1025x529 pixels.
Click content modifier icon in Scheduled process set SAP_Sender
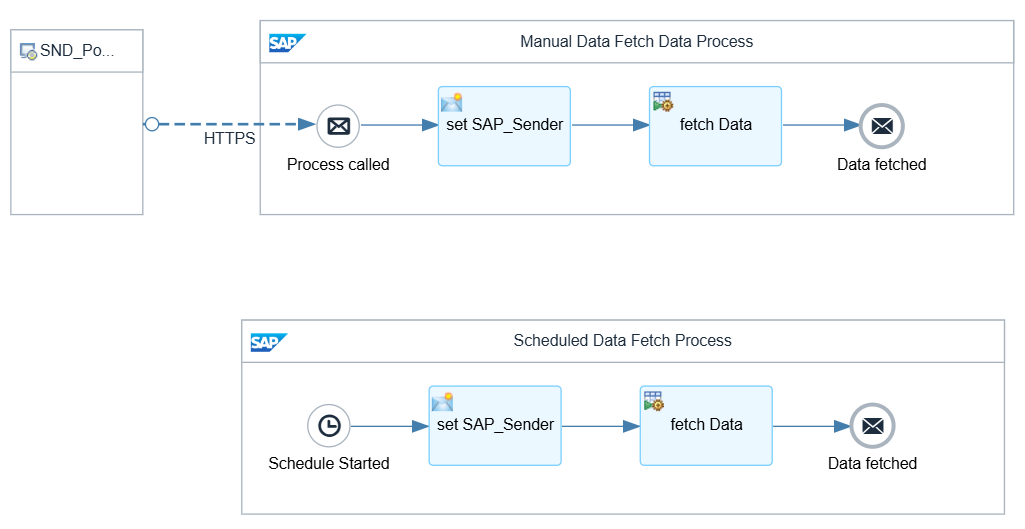click(443, 402)
